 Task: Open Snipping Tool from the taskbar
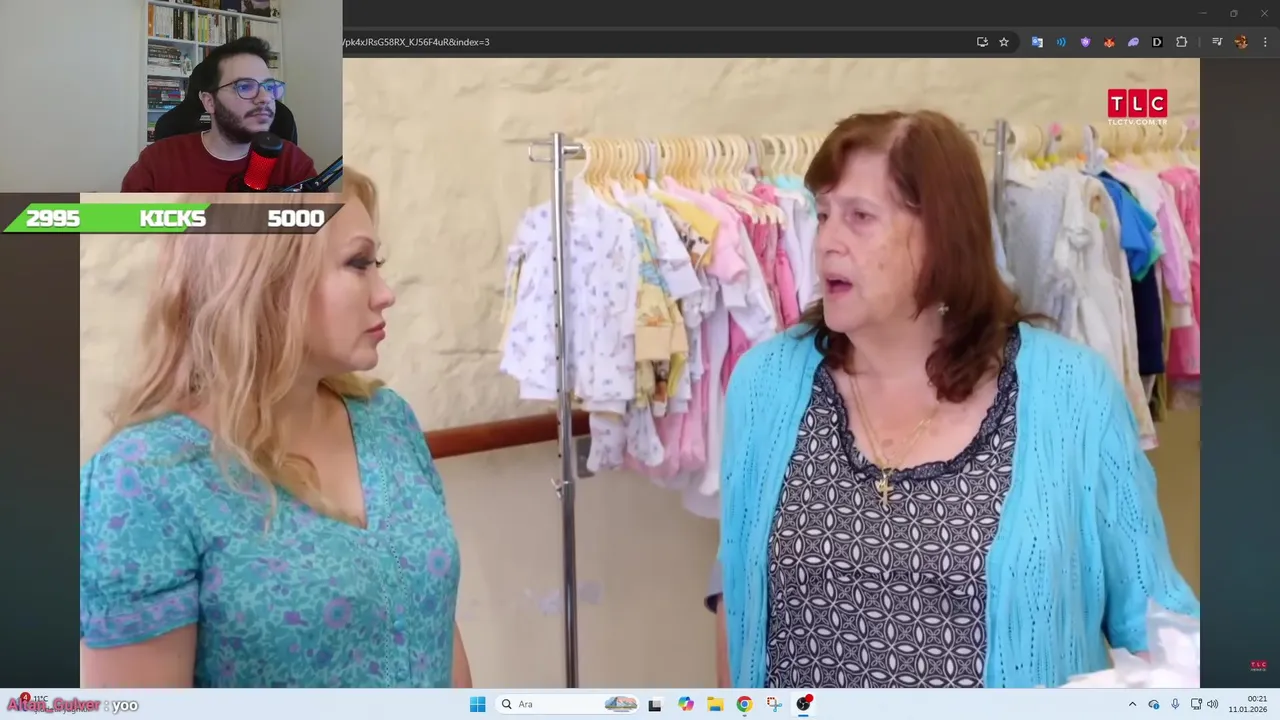pos(774,704)
